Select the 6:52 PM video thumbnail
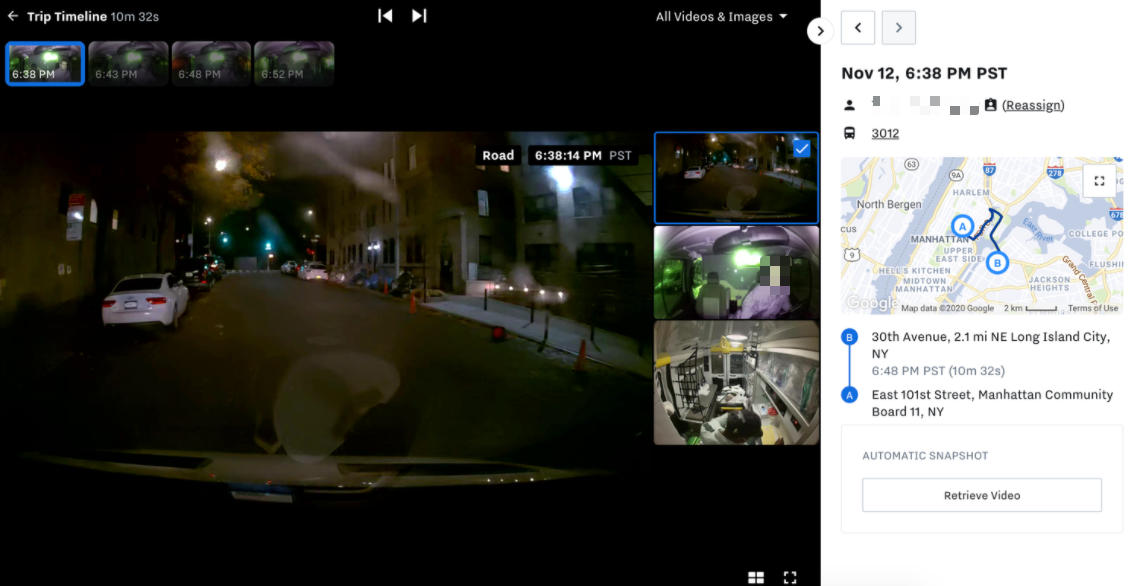 click(295, 63)
